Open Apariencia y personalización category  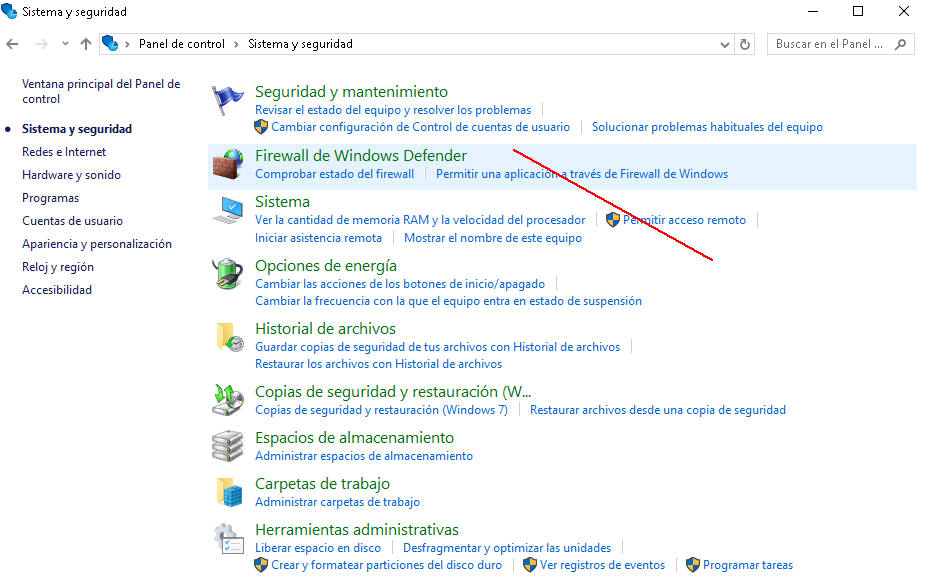pos(97,244)
